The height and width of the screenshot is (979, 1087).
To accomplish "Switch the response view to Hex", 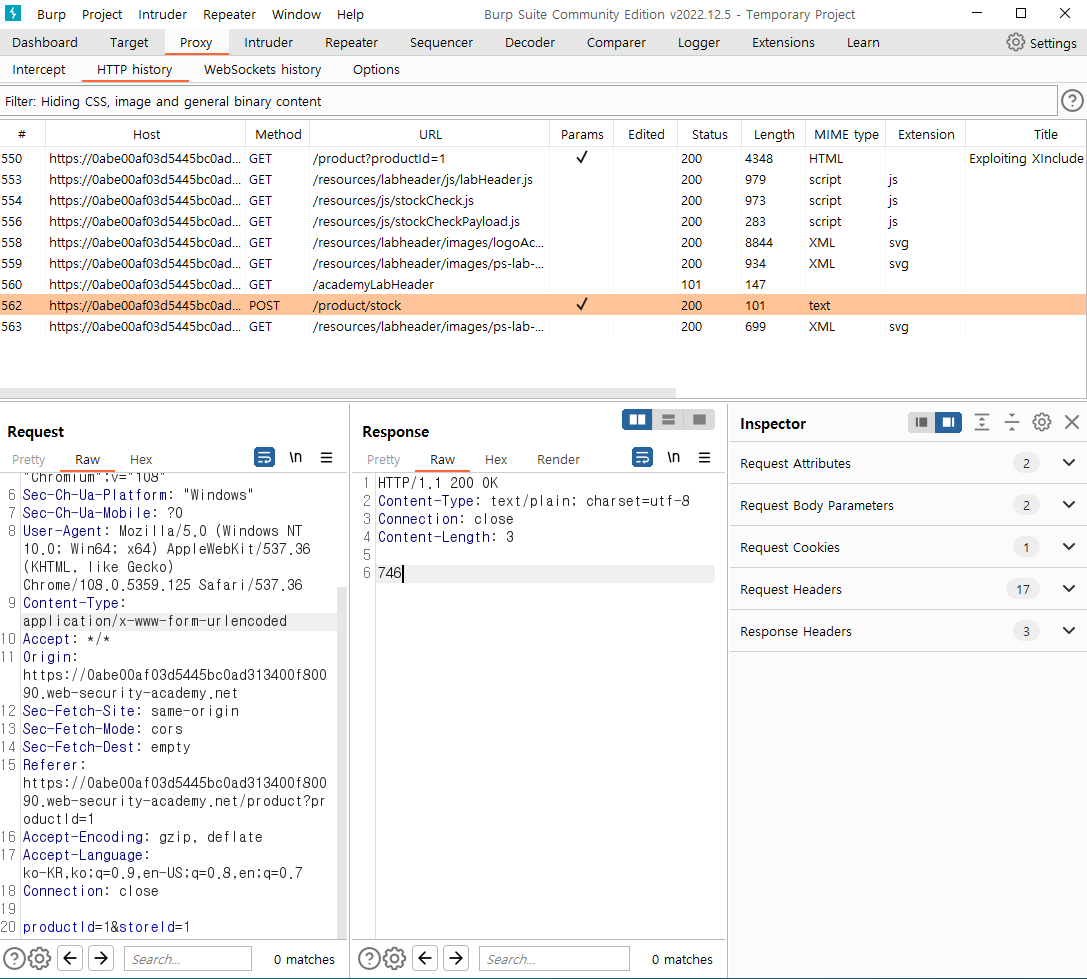I will coord(496,459).
